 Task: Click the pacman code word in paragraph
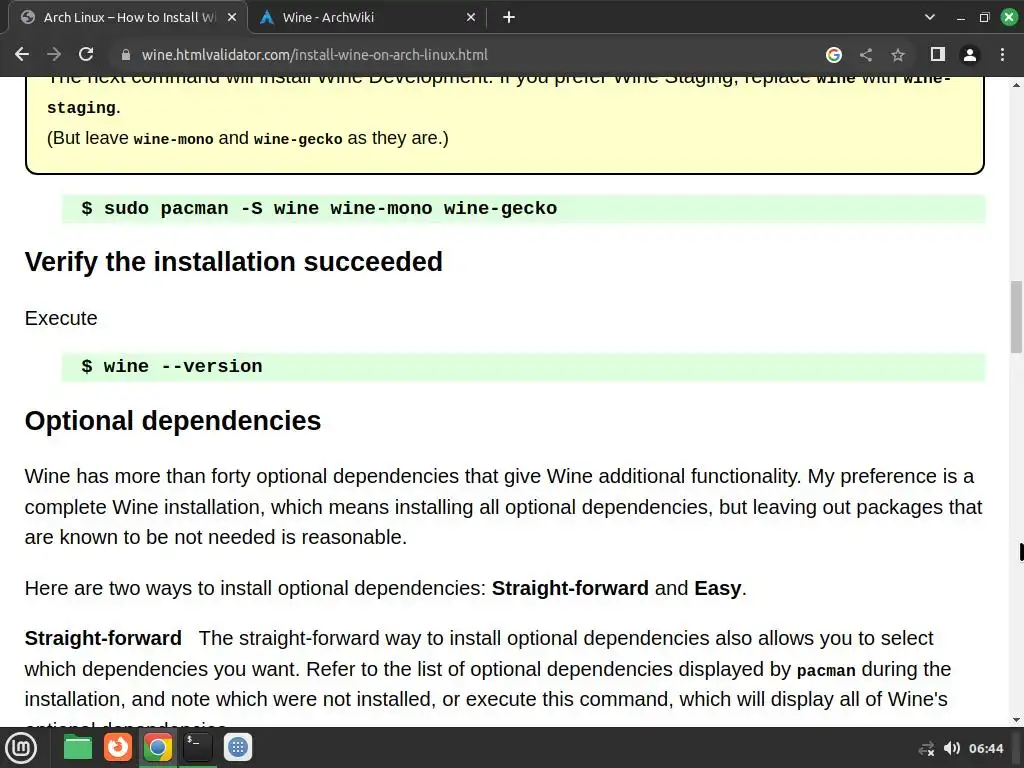coord(826,671)
